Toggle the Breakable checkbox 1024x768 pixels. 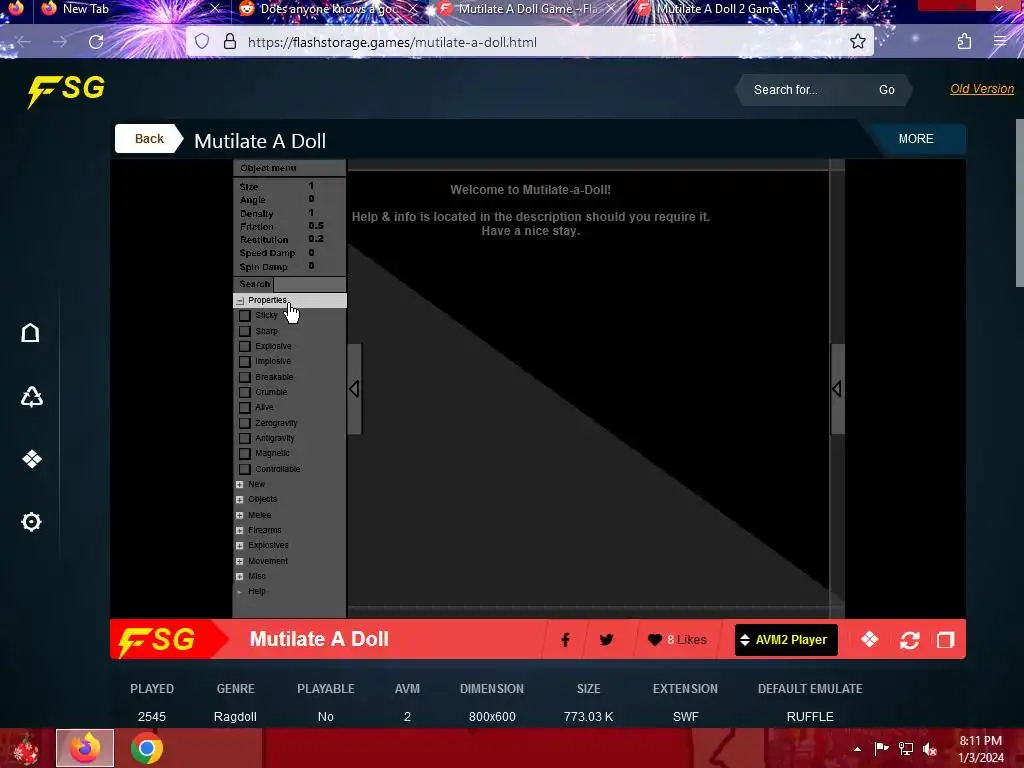245,377
